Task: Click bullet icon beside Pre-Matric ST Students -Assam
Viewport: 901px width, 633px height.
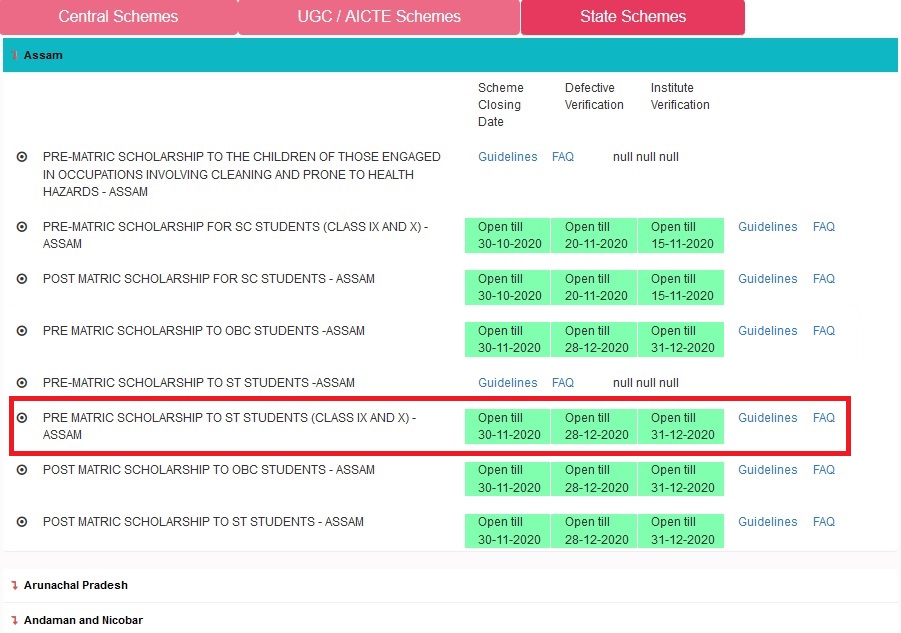Action: click(22, 383)
